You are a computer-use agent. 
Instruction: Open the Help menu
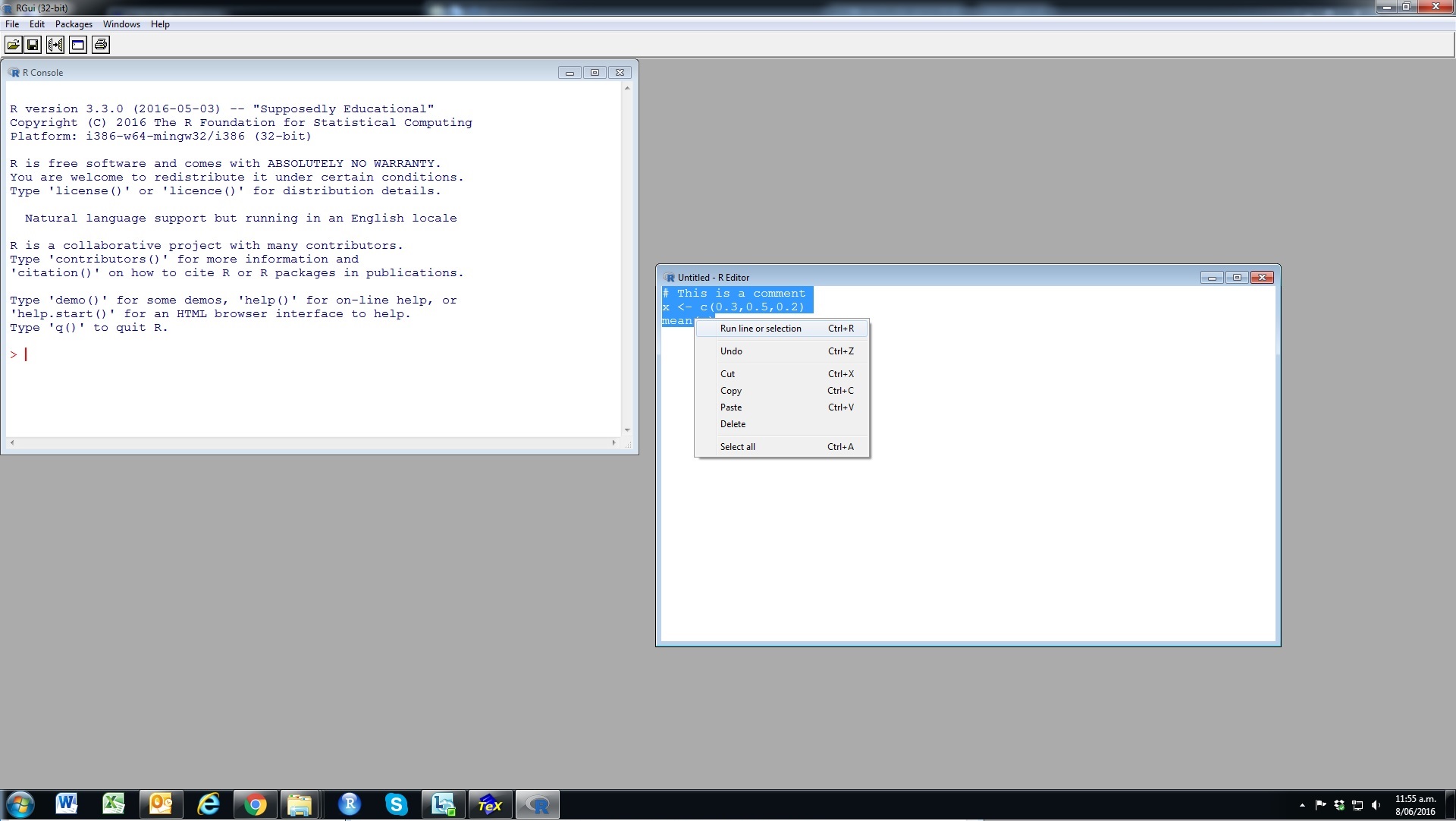[x=160, y=24]
